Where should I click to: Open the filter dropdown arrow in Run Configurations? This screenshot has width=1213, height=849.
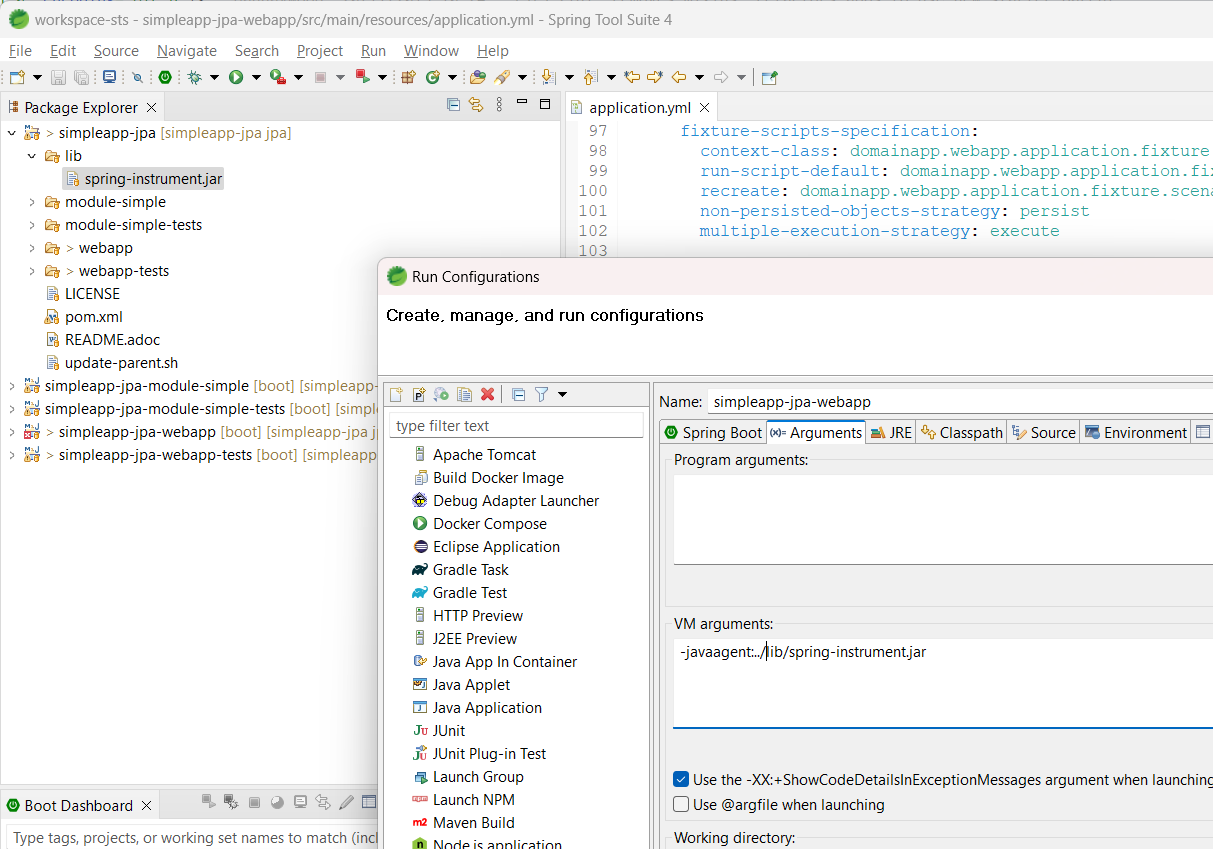point(562,395)
